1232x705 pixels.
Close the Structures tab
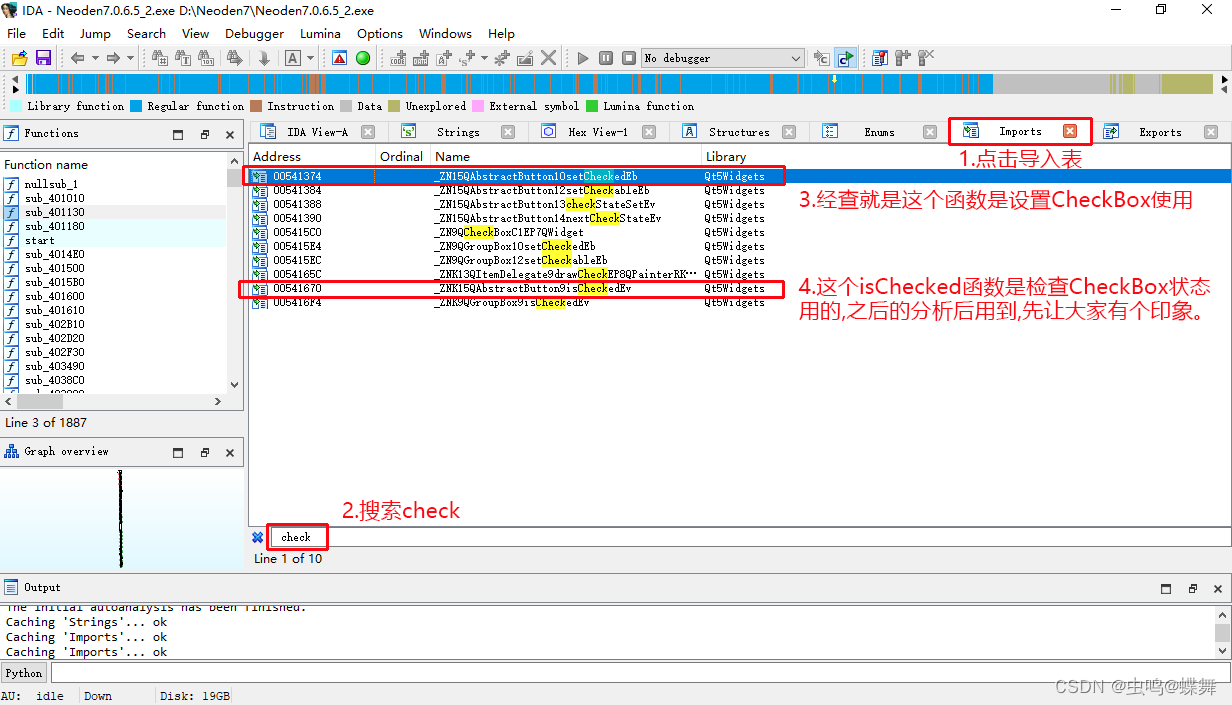[789, 132]
